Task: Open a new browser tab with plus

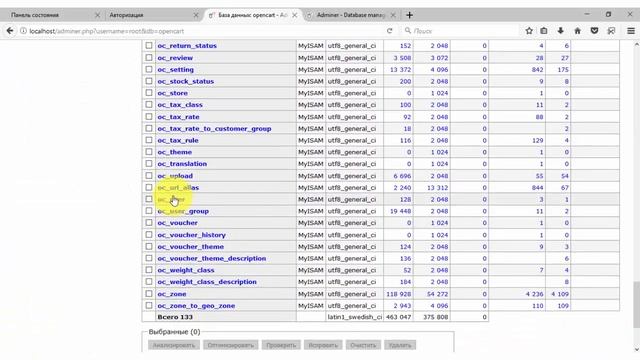Action: (x=409, y=15)
